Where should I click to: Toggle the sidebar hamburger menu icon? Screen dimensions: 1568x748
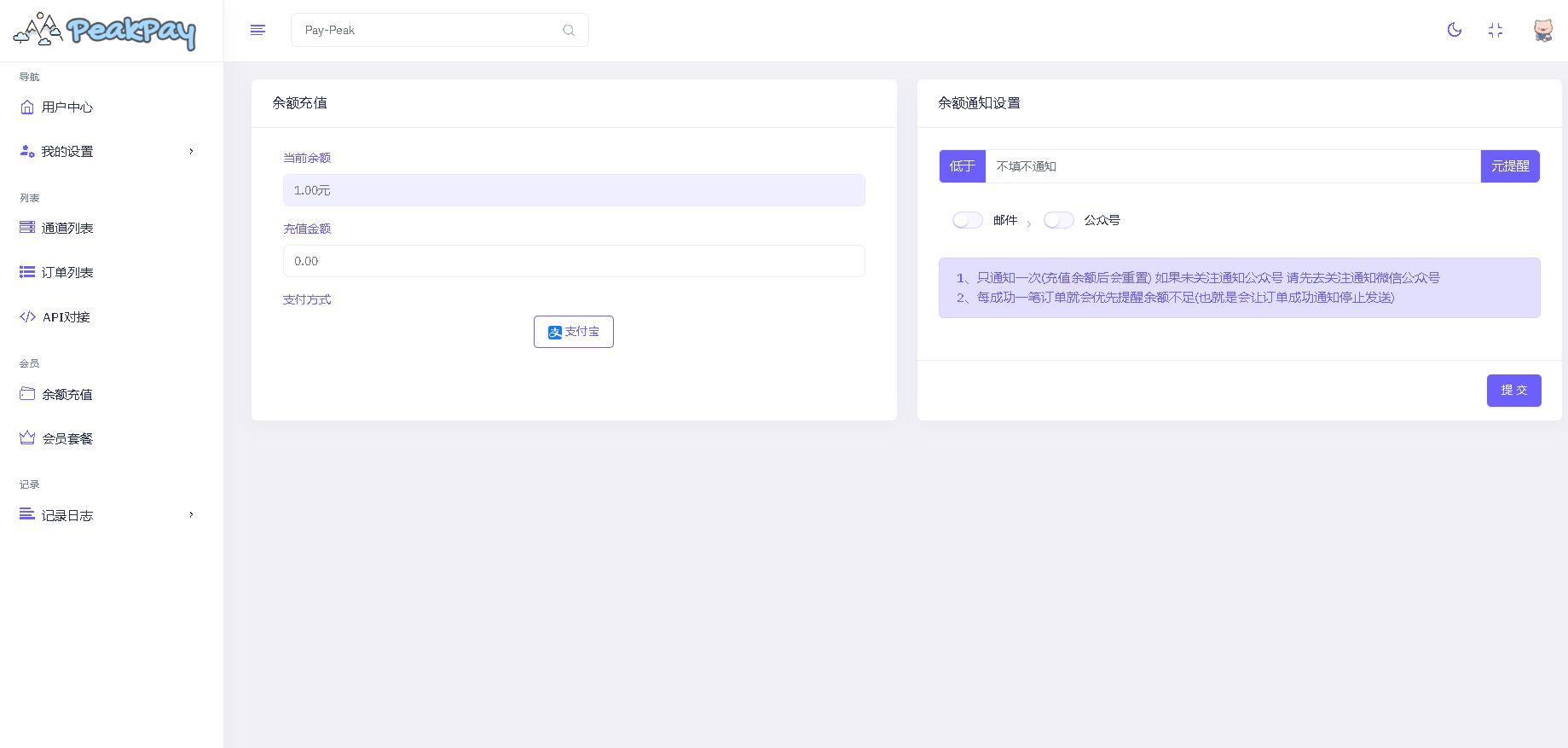257,30
